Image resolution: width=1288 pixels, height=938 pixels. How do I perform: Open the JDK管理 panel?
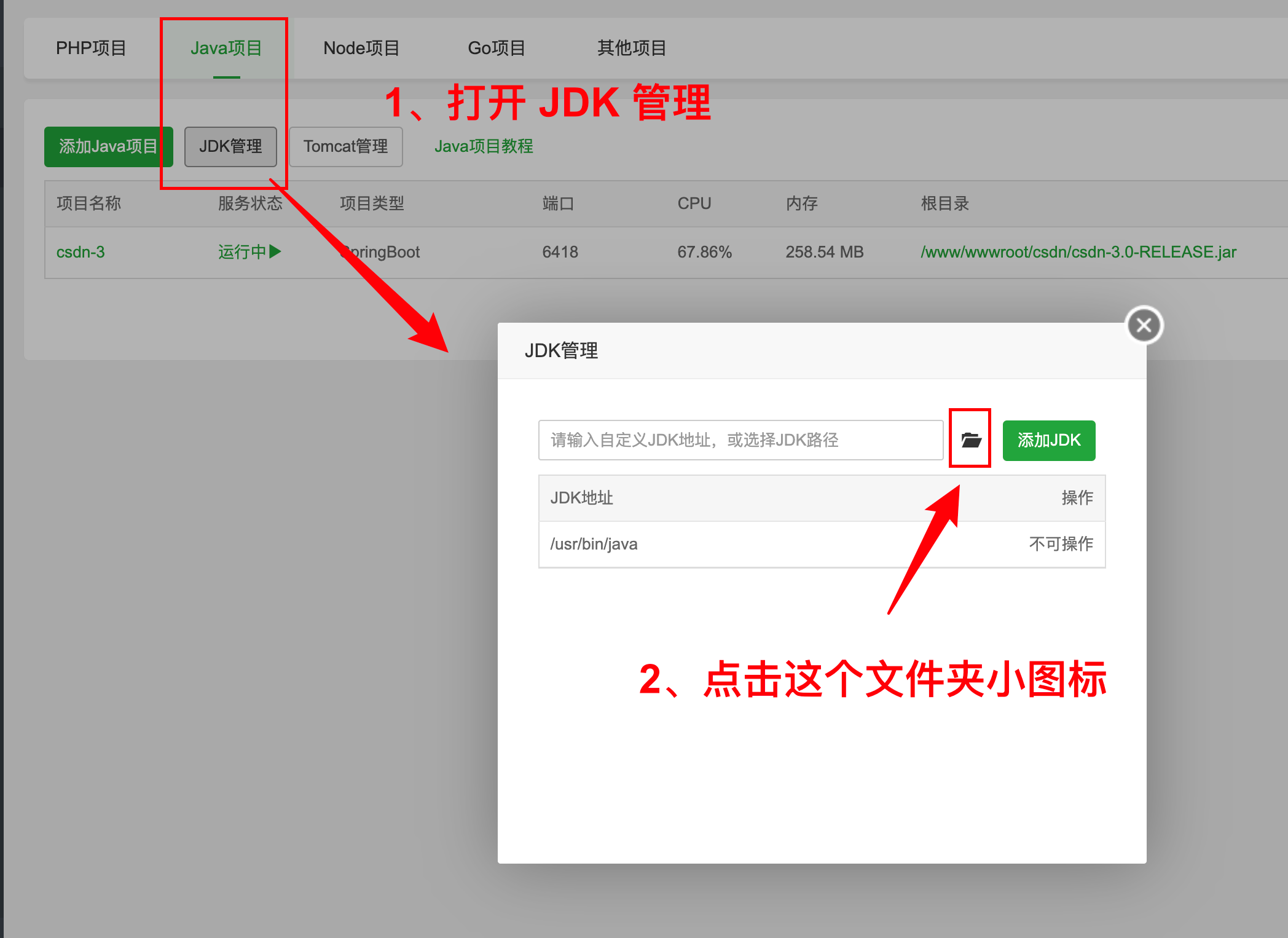(x=230, y=146)
